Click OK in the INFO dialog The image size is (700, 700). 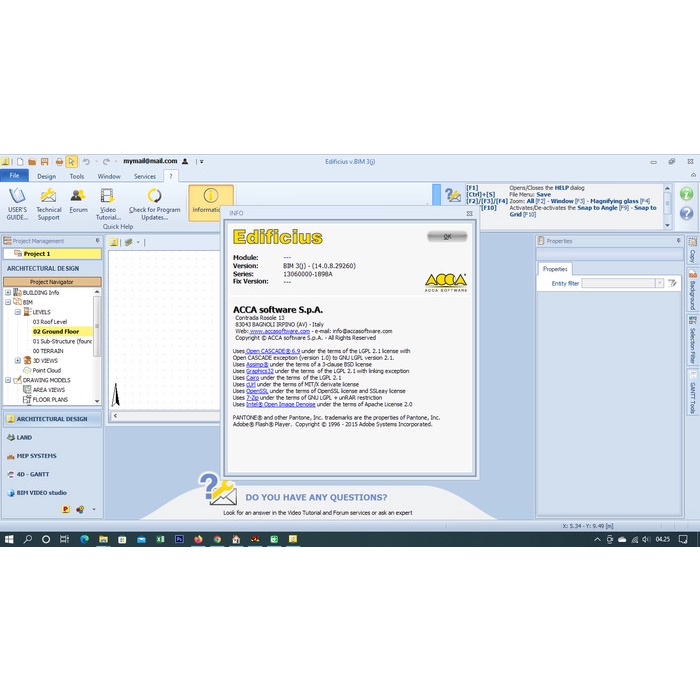click(447, 236)
